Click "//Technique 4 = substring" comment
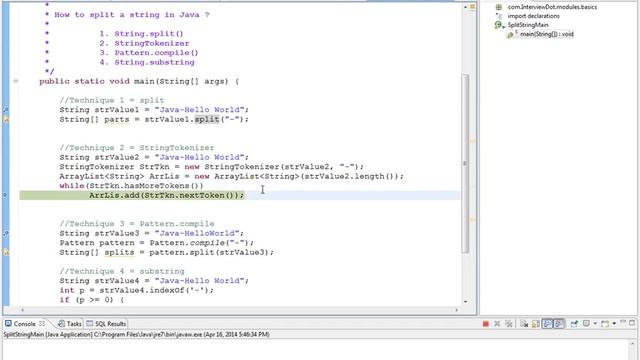 click(122, 271)
